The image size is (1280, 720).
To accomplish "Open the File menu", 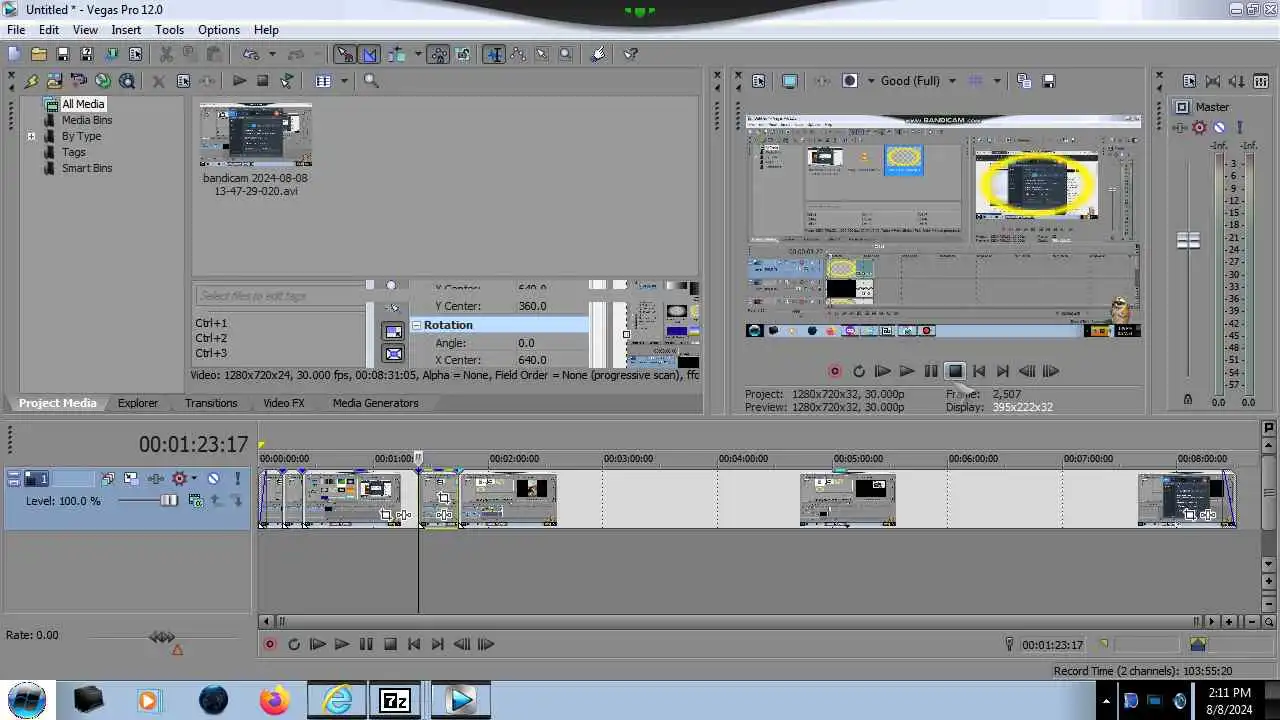I will 16,30.
